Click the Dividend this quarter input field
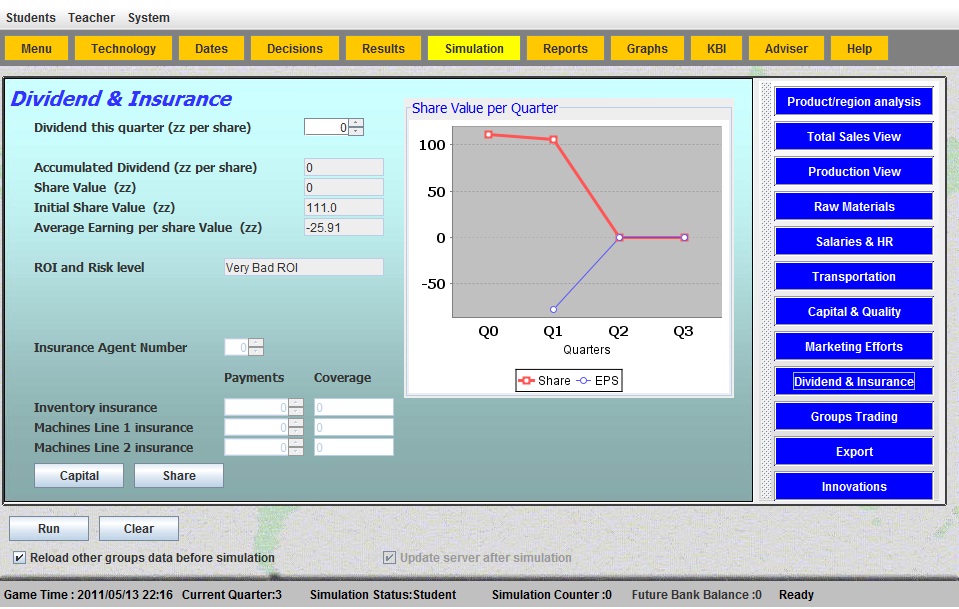Screen dimensions: 959x609 click(x=326, y=127)
